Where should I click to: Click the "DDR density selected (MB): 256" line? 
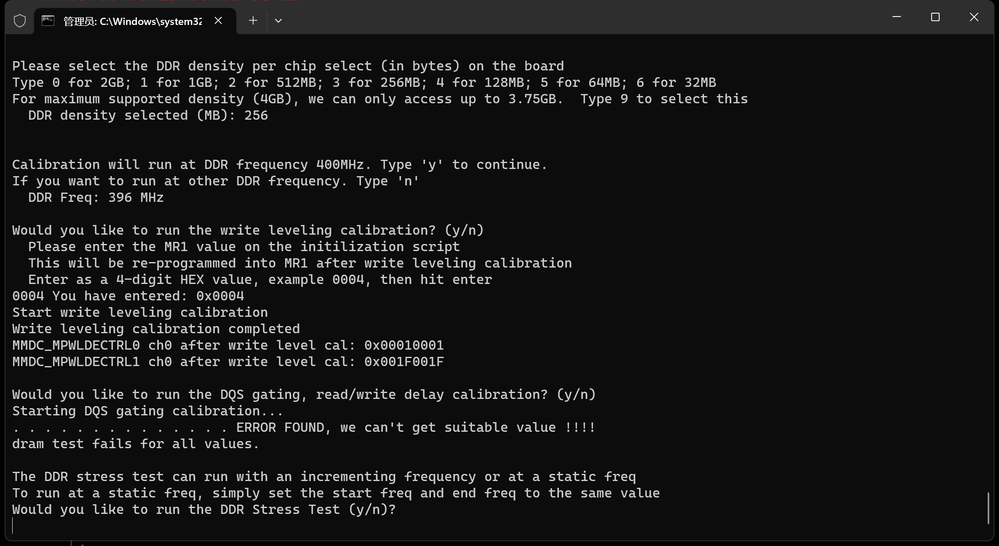(x=148, y=116)
